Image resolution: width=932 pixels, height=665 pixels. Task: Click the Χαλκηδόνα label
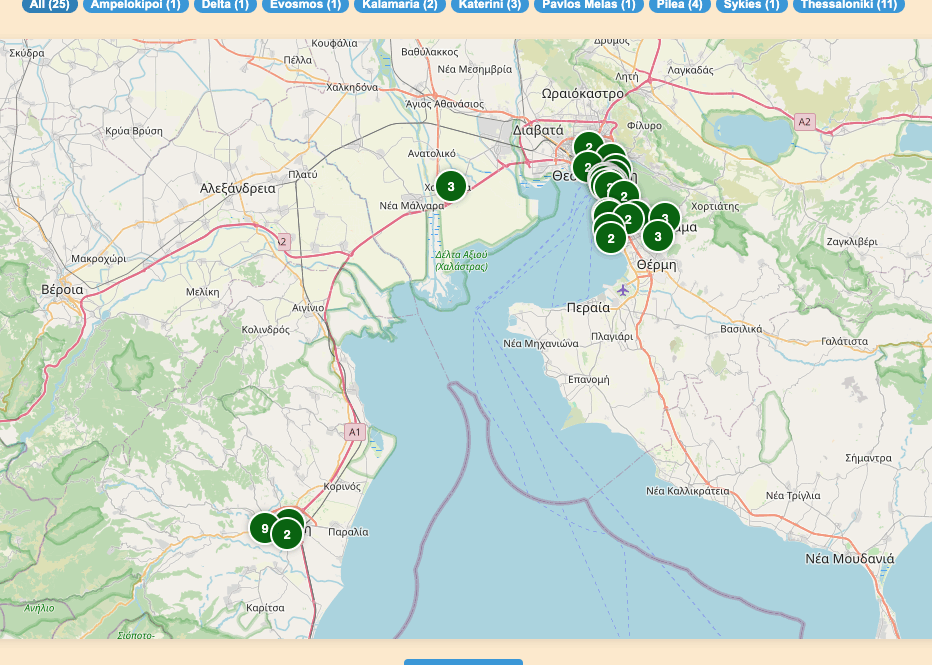352,87
